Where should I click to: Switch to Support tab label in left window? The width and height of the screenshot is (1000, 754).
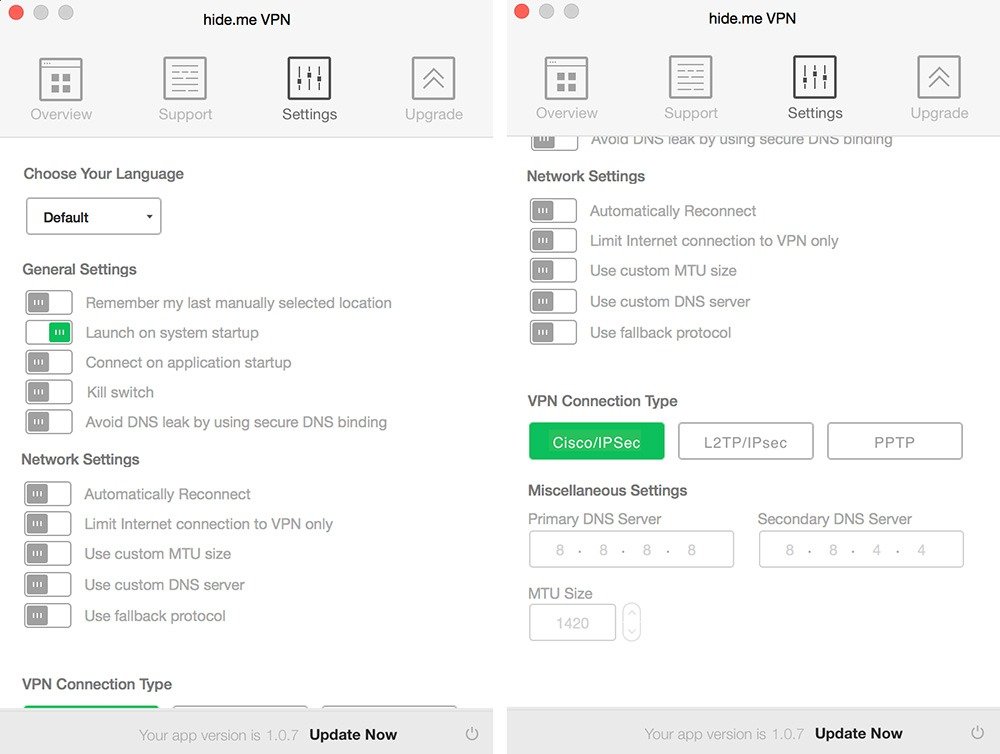pyautogui.click(x=185, y=114)
